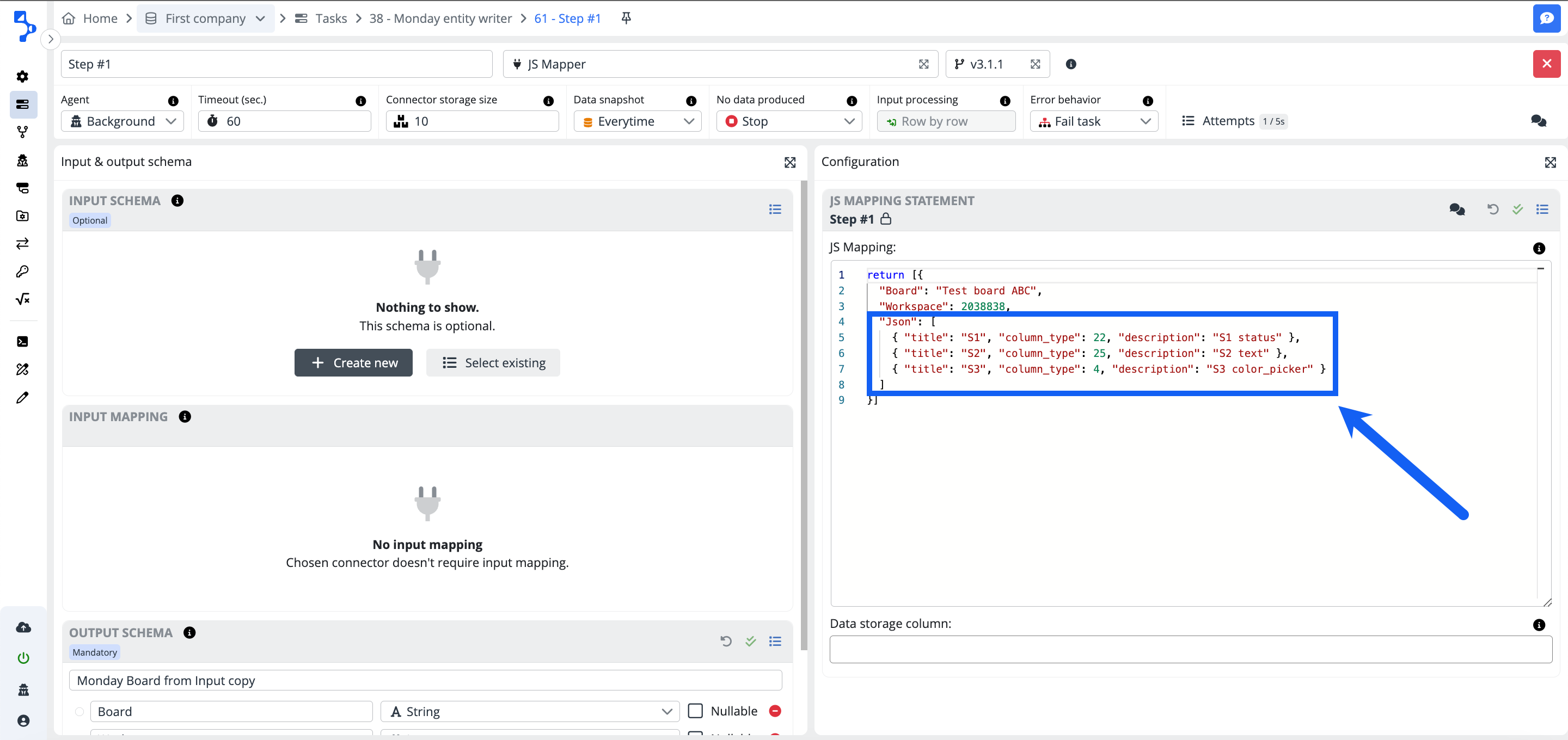
Task: Click the Data storage column input field
Action: click(x=1190, y=649)
